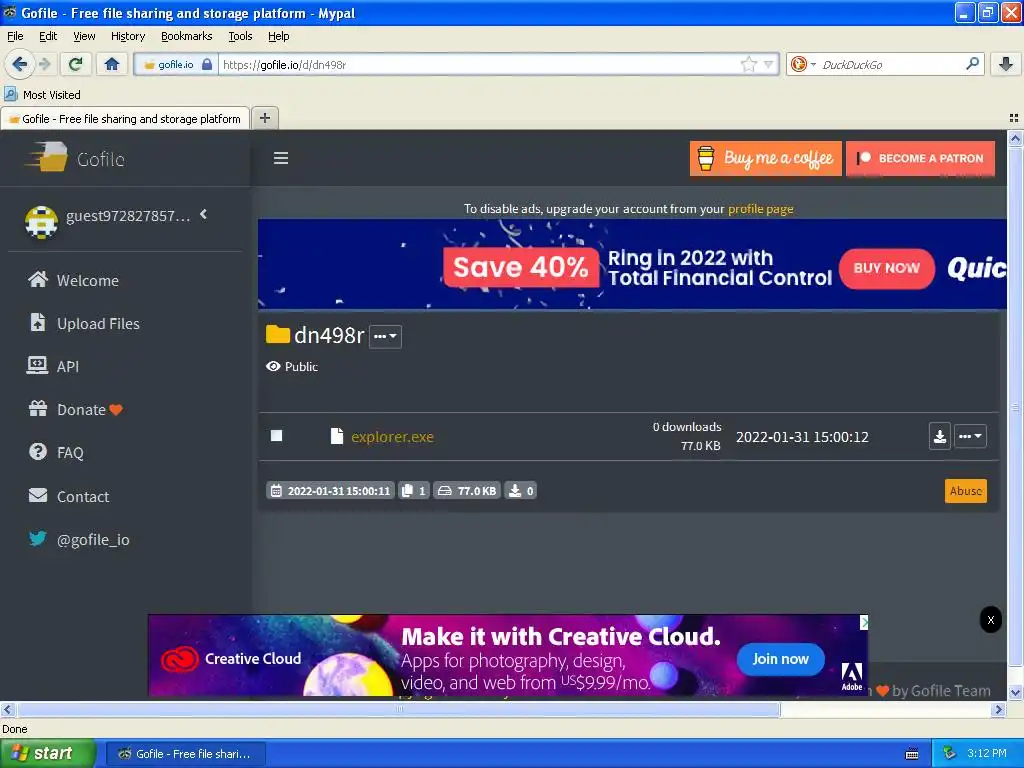Open the Most Visited bookmarks folder
Screen dimensions: 1024x768
point(42,95)
